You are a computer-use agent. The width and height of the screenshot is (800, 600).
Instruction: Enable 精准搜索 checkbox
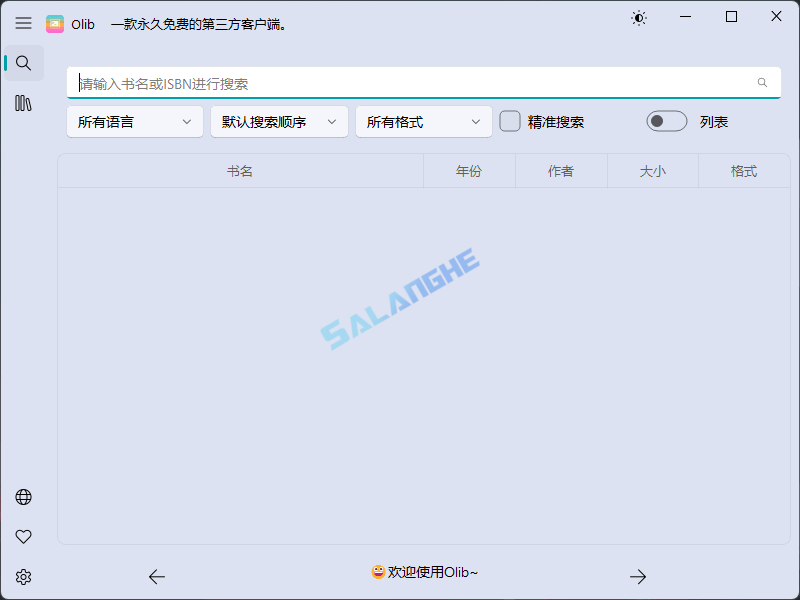click(x=509, y=121)
